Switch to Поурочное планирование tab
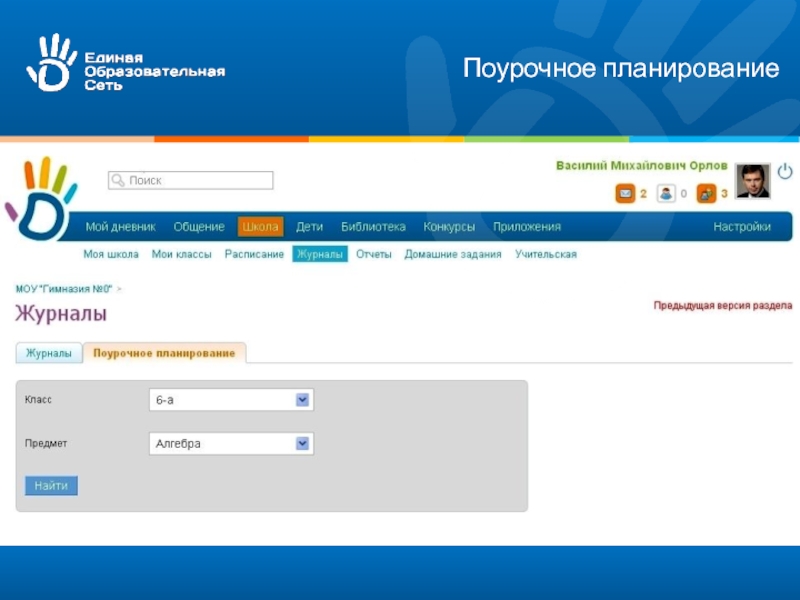The width and height of the screenshot is (800, 600). pos(164,353)
